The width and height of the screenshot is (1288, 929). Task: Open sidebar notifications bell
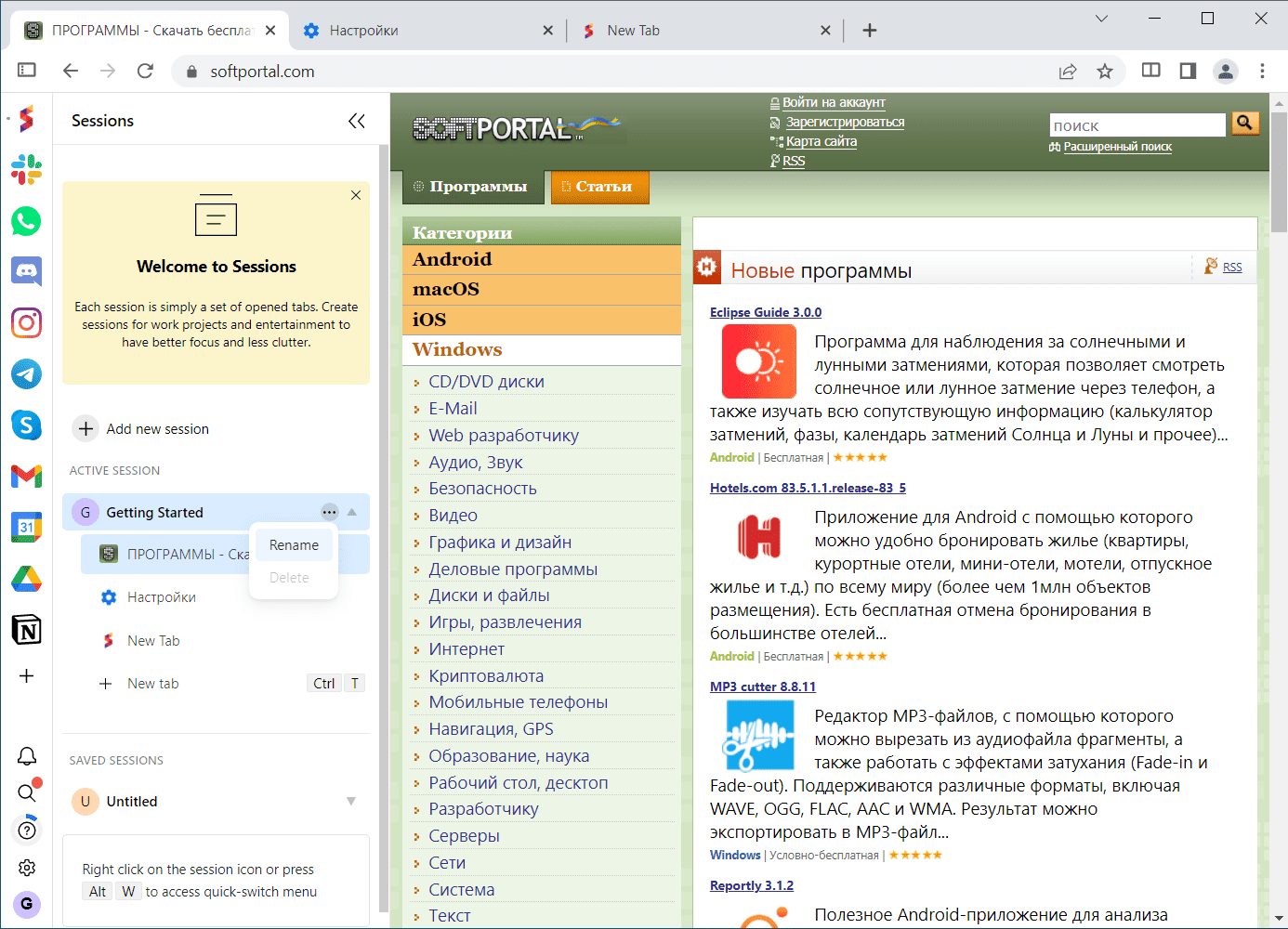(27, 756)
